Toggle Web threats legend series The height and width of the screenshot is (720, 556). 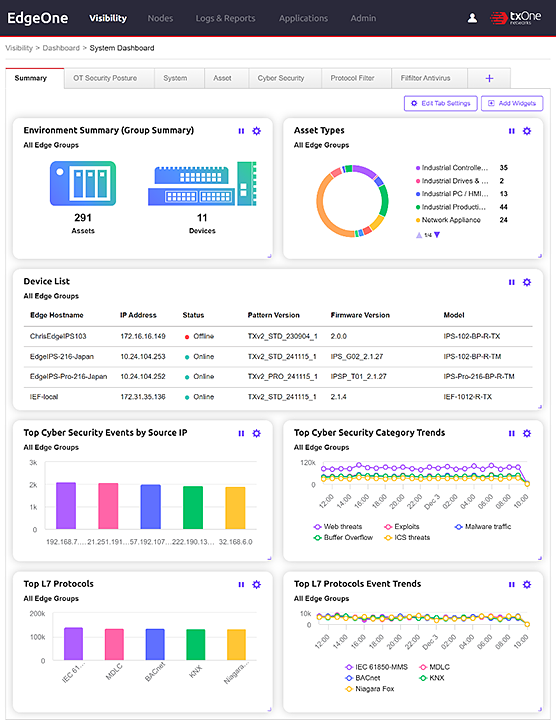(338, 527)
